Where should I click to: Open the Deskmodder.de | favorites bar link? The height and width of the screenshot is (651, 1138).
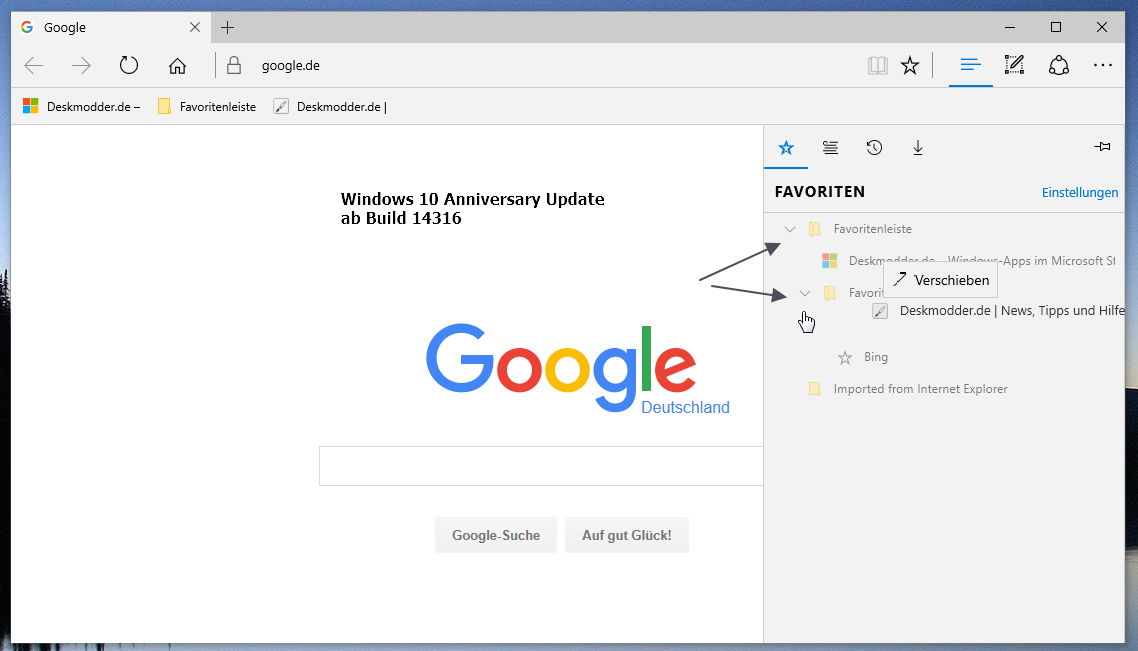(x=330, y=107)
